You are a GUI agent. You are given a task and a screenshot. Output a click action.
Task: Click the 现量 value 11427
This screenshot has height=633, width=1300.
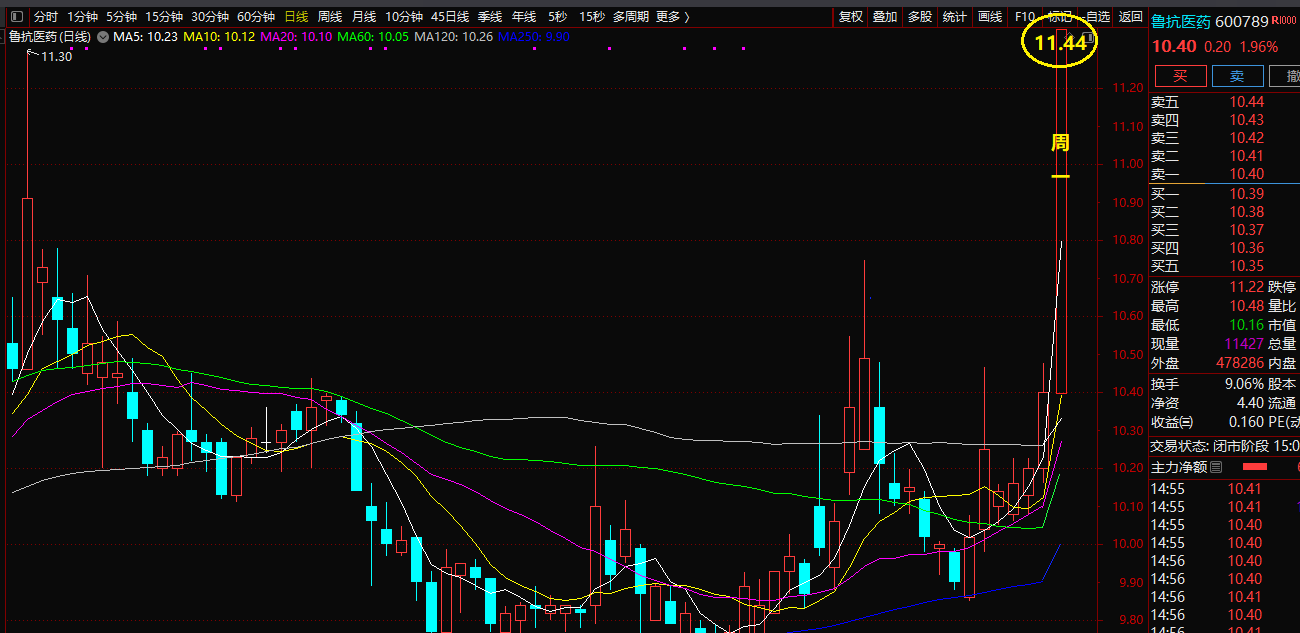[x=1243, y=344]
